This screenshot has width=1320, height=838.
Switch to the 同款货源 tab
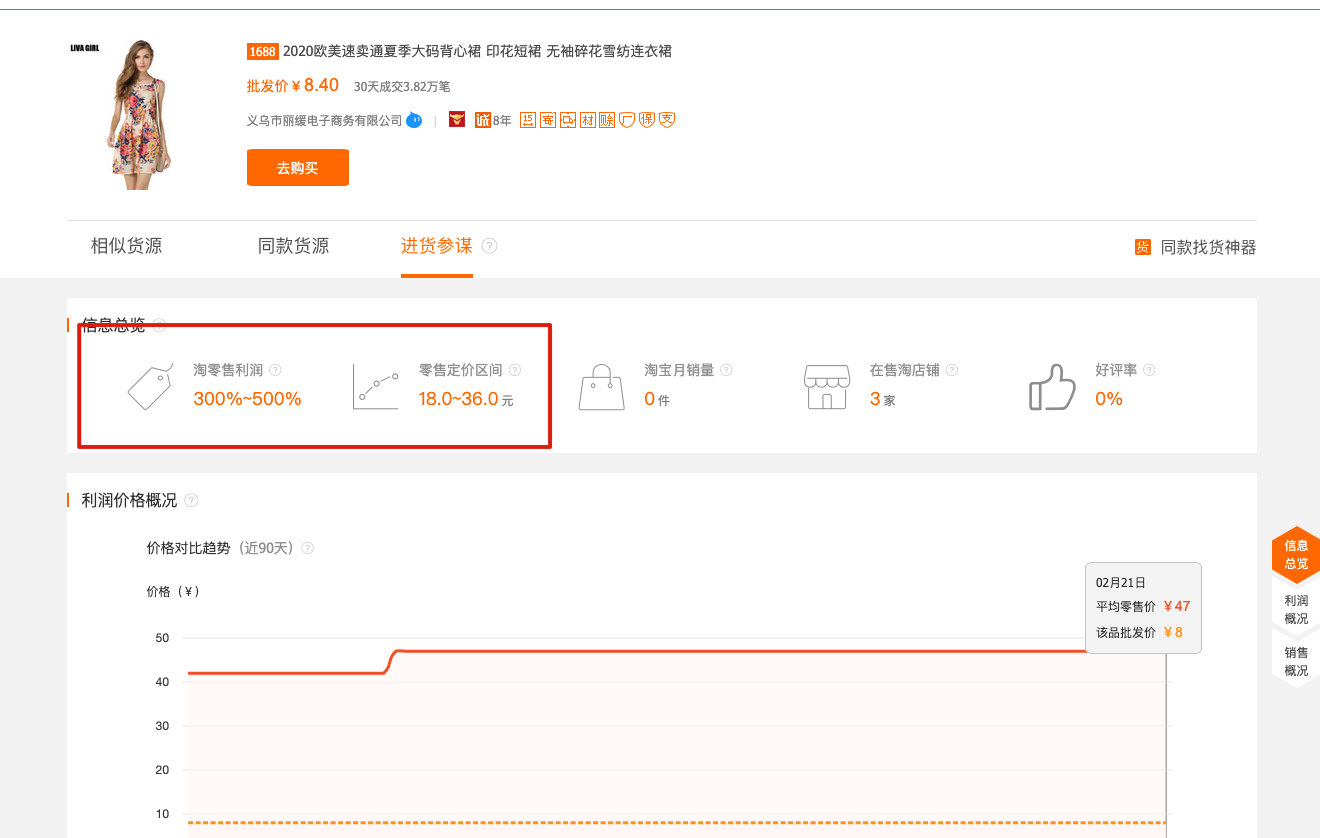click(x=293, y=245)
